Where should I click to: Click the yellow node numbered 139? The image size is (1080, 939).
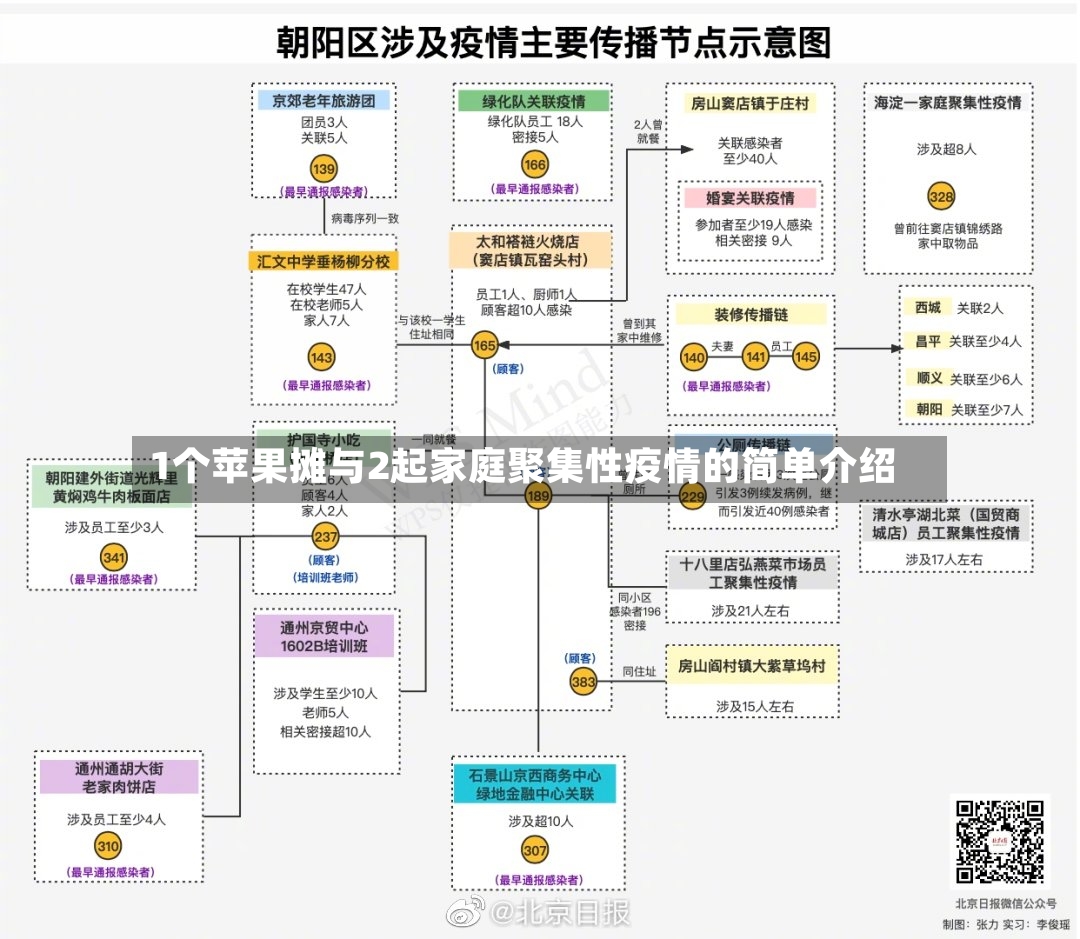pyautogui.click(x=324, y=168)
